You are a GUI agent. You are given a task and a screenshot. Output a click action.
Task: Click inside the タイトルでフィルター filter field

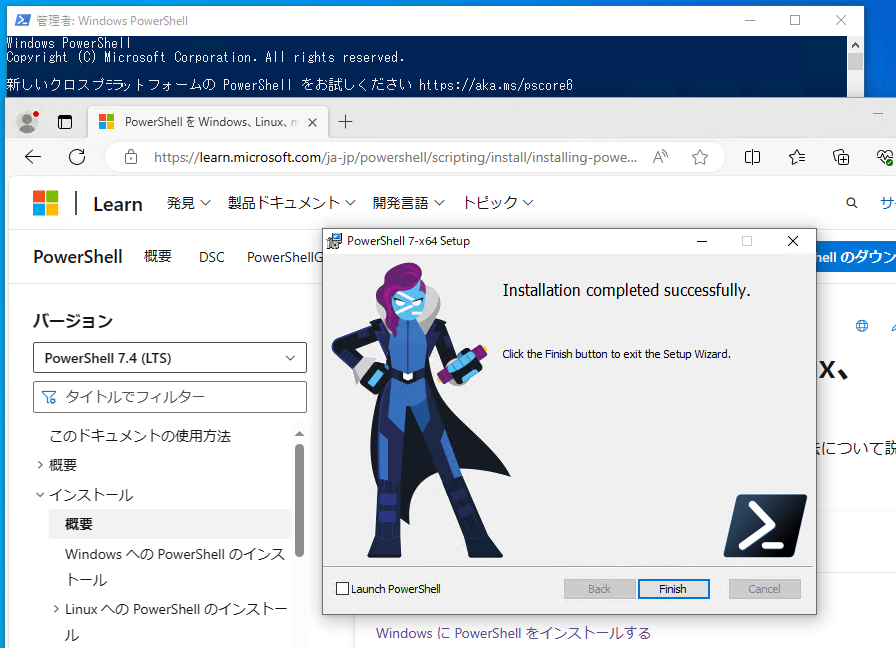170,397
